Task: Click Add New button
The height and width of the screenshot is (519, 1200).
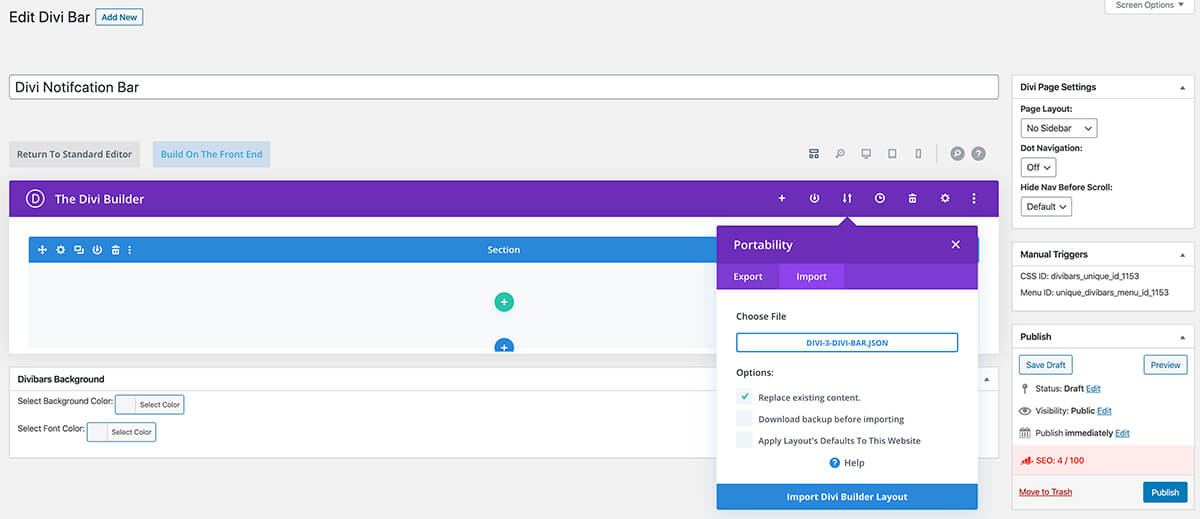Action: click(x=119, y=18)
